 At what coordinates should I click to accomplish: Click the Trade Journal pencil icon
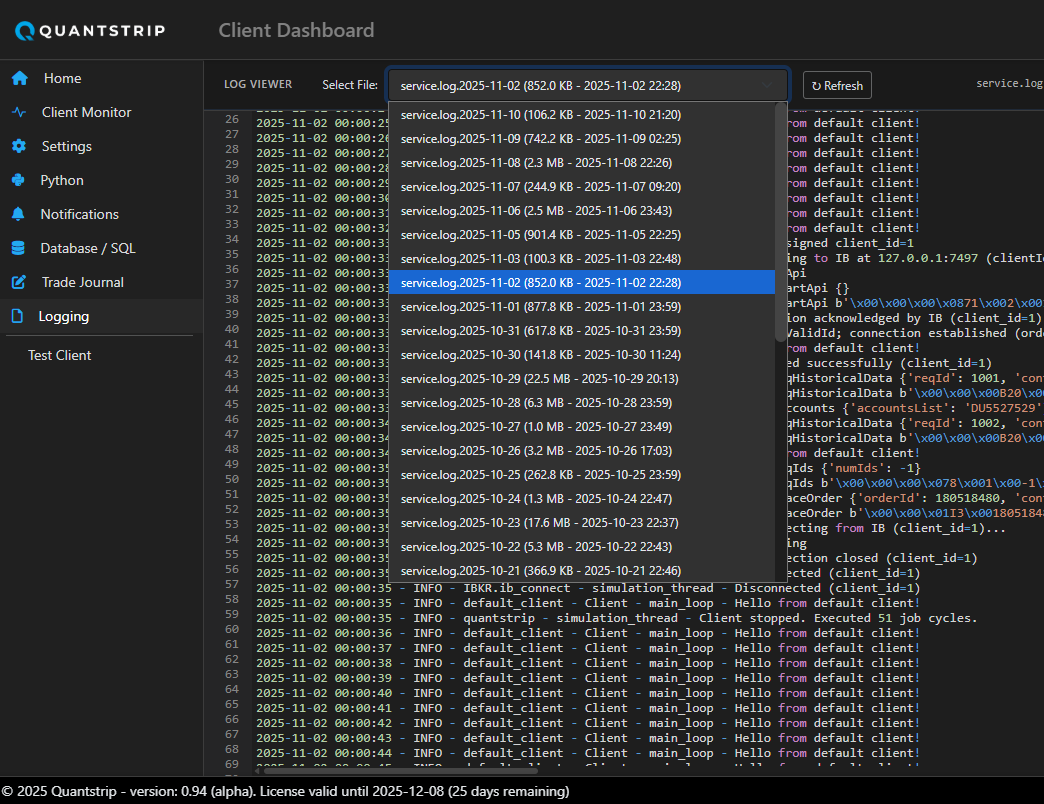19,282
